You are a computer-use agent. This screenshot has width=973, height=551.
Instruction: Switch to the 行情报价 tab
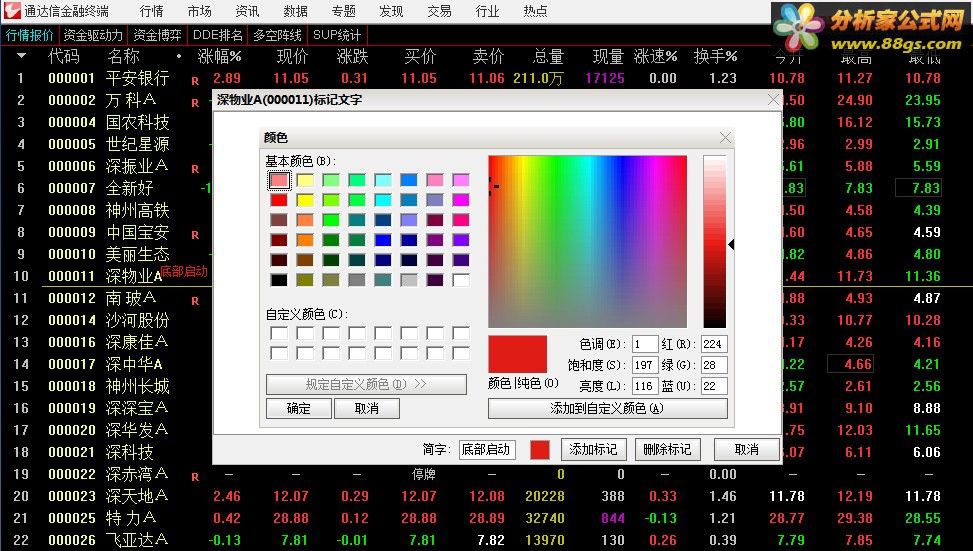tap(29, 35)
